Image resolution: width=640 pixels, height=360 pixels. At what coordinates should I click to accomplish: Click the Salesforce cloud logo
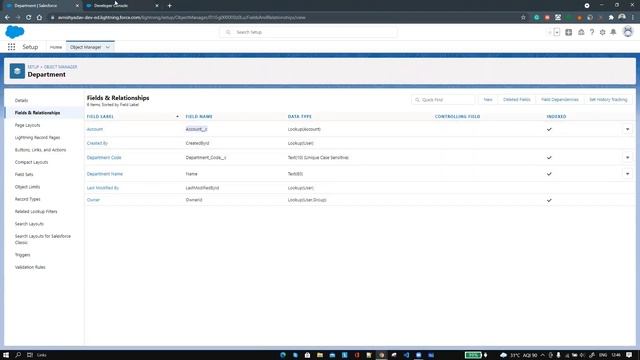click(x=15, y=32)
